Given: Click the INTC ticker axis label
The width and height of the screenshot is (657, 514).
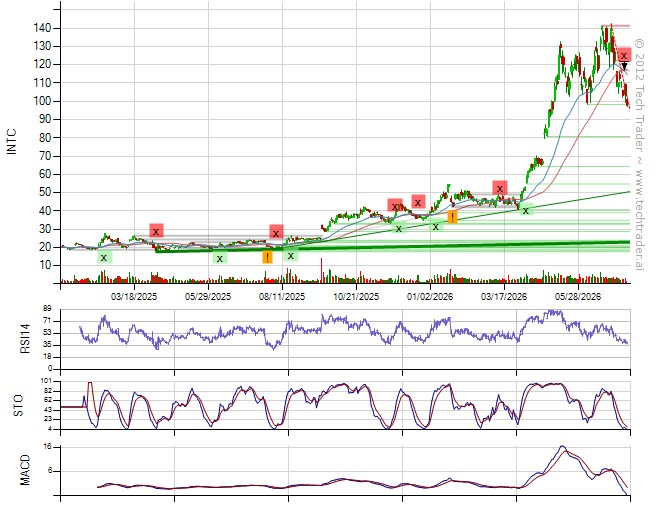Looking at the screenshot, I should point(12,142).
